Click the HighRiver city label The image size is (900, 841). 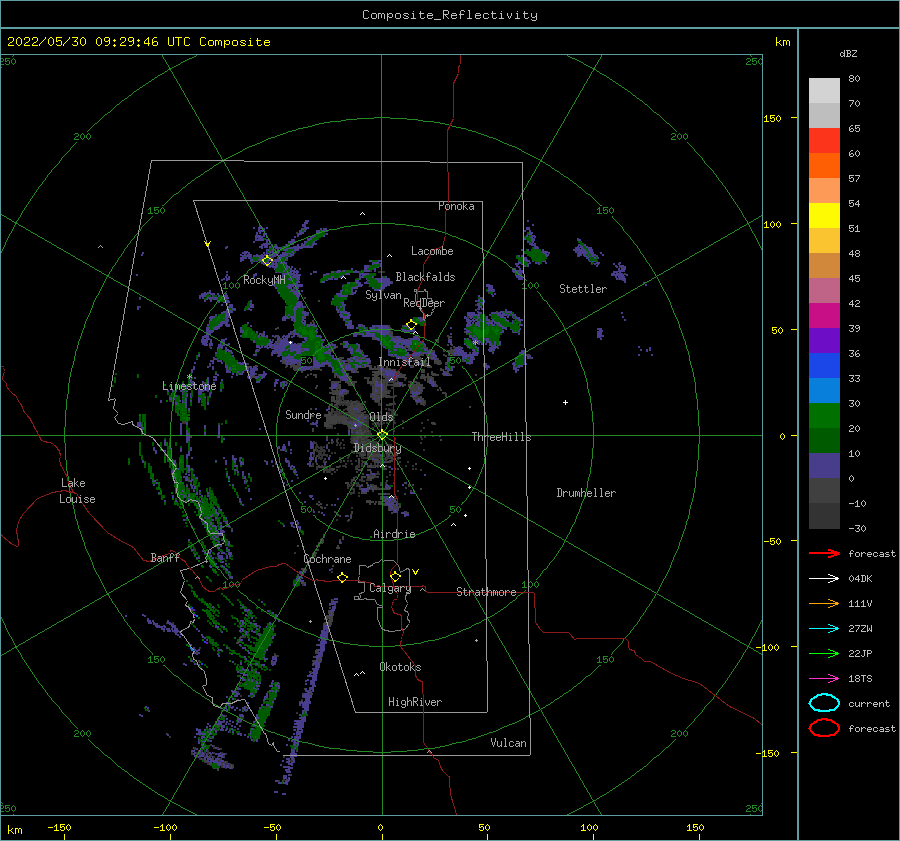tap(415, 702)
